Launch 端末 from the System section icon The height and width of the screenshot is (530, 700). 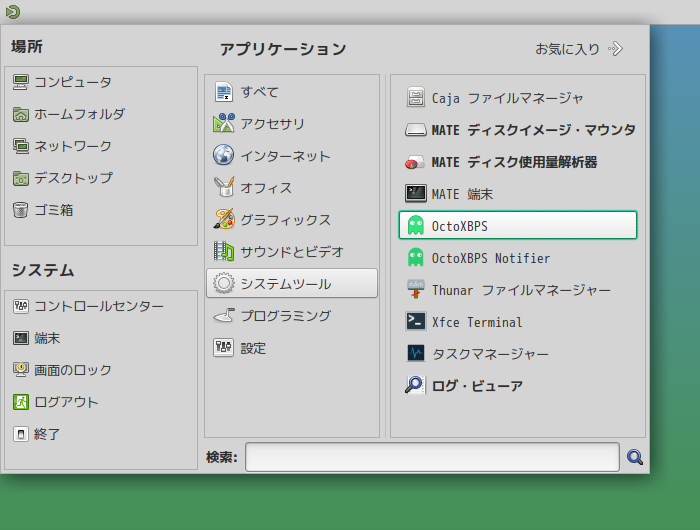[21, 338]
